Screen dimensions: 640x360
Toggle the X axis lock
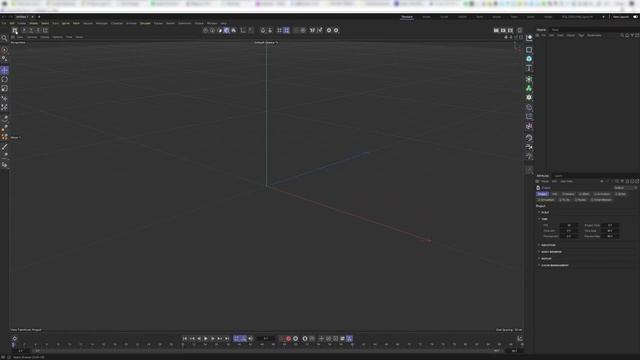[24, 30]
